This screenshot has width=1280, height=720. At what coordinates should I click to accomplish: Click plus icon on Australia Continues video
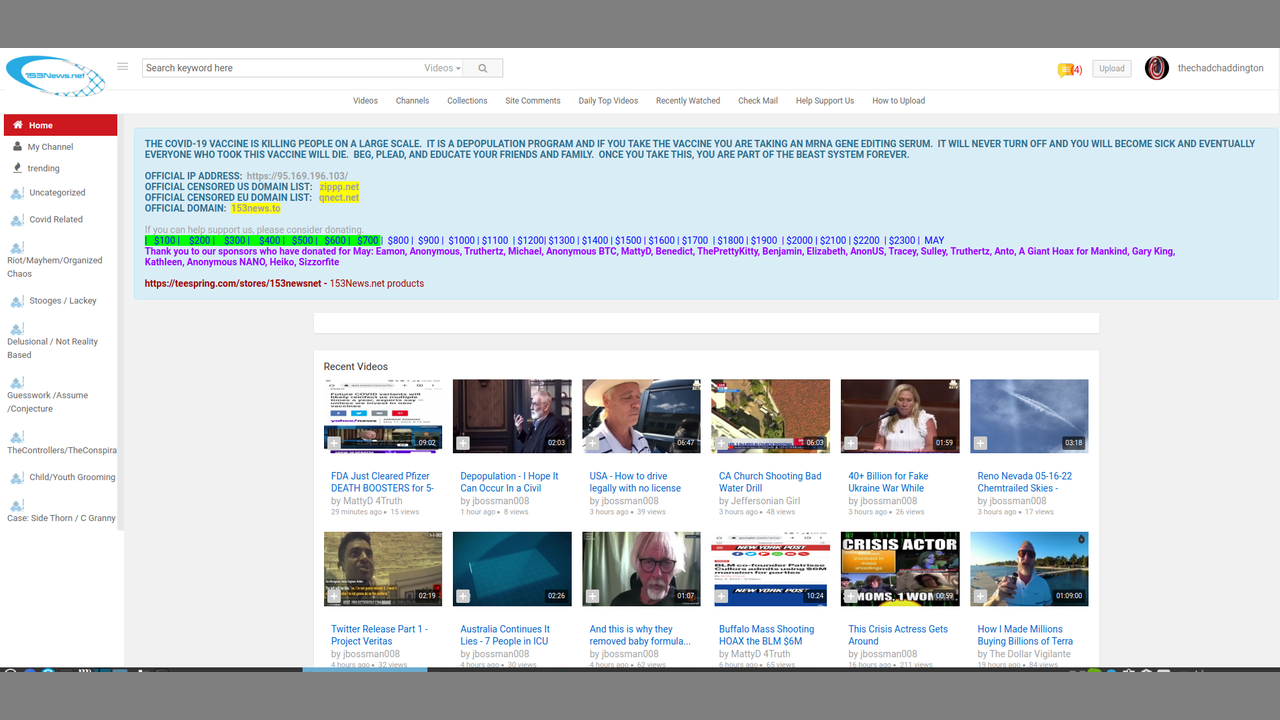(463, 596)
